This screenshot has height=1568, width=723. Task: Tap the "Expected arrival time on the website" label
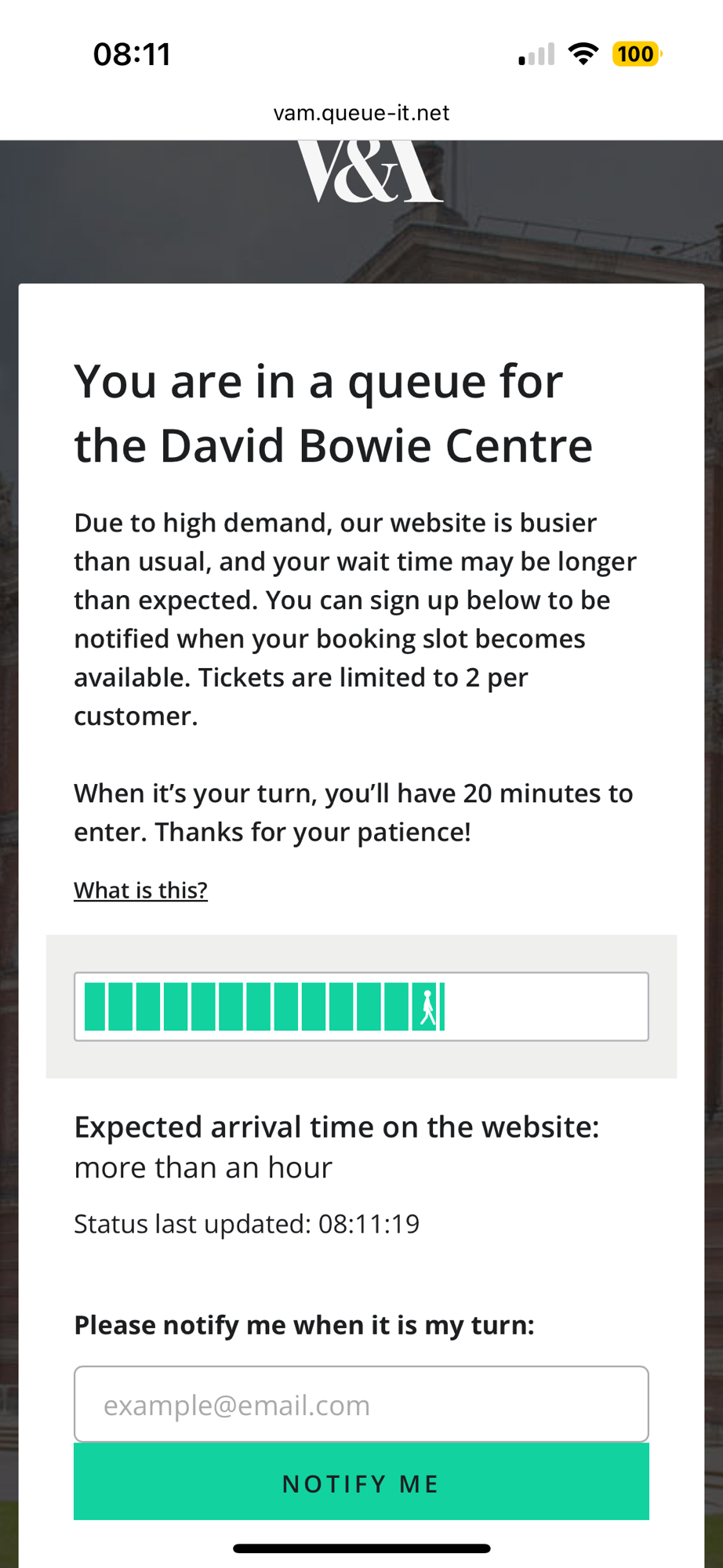point(336,1127)
